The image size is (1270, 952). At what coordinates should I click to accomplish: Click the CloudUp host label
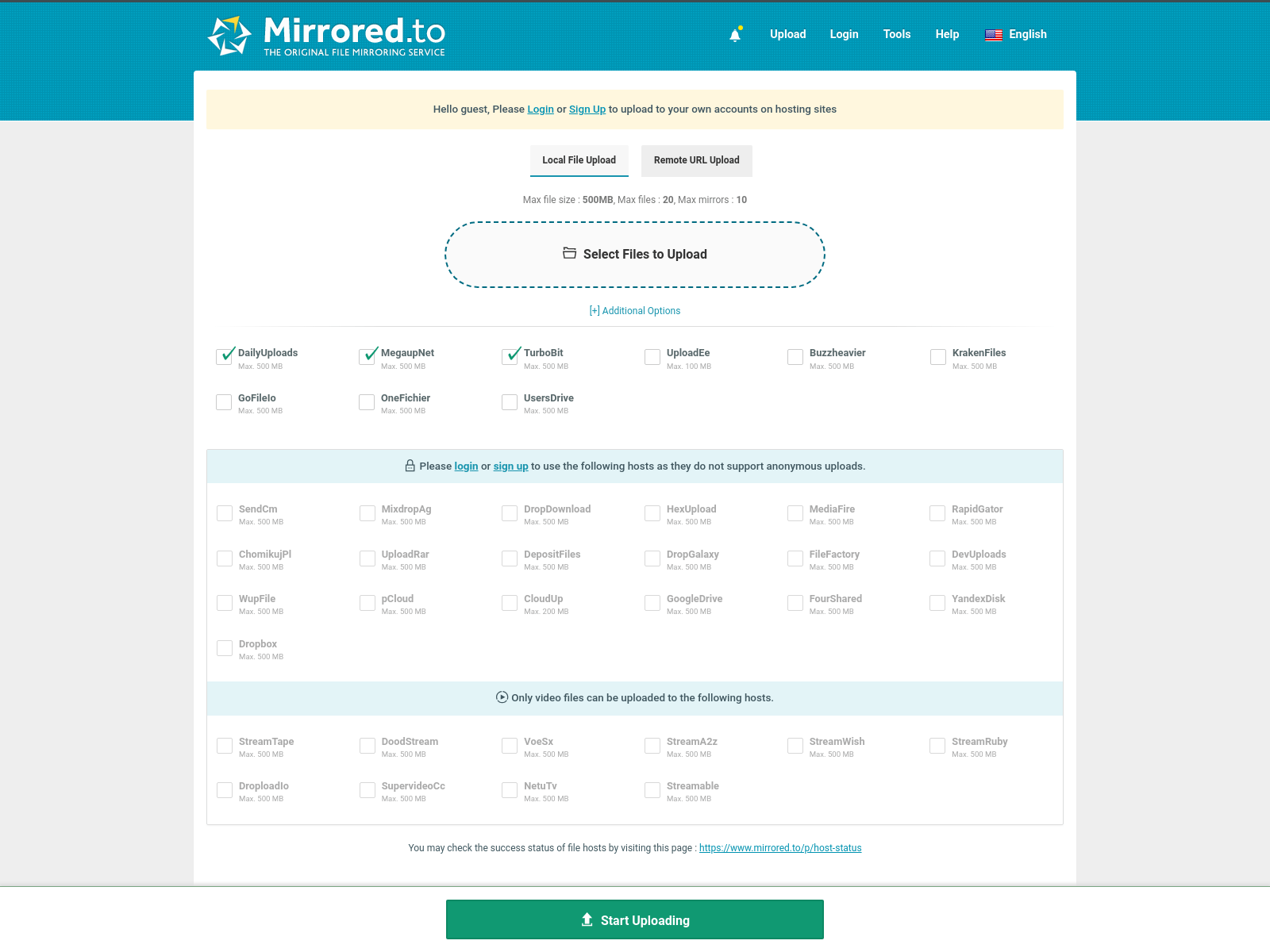[x=544, y=599]
